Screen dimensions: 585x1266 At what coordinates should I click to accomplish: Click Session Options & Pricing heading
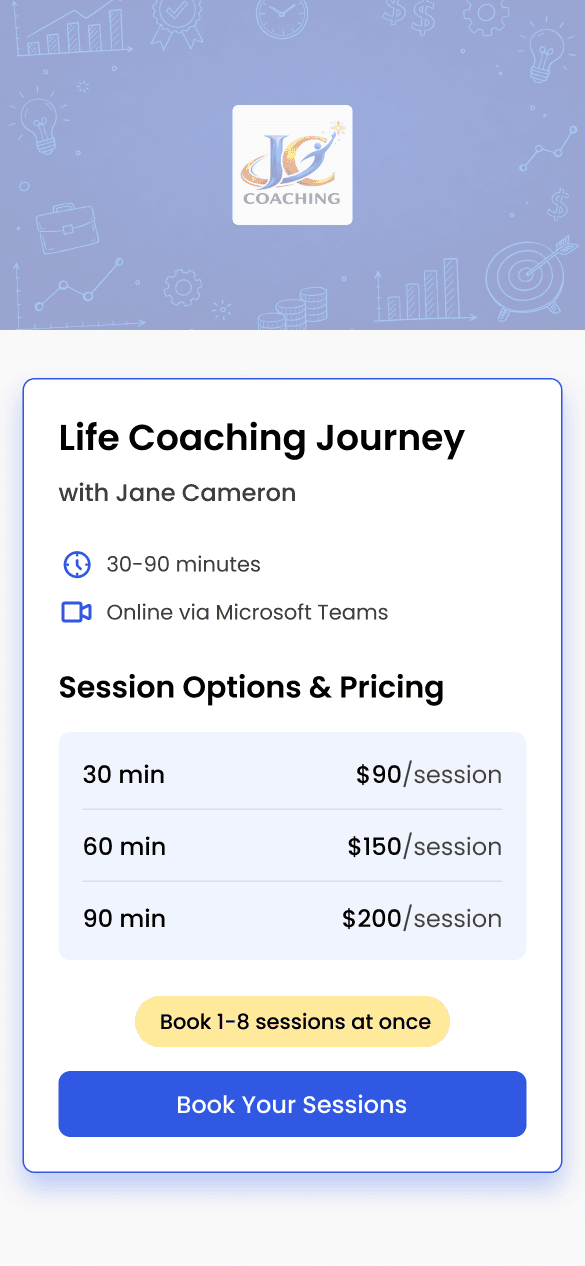point(252,687)
